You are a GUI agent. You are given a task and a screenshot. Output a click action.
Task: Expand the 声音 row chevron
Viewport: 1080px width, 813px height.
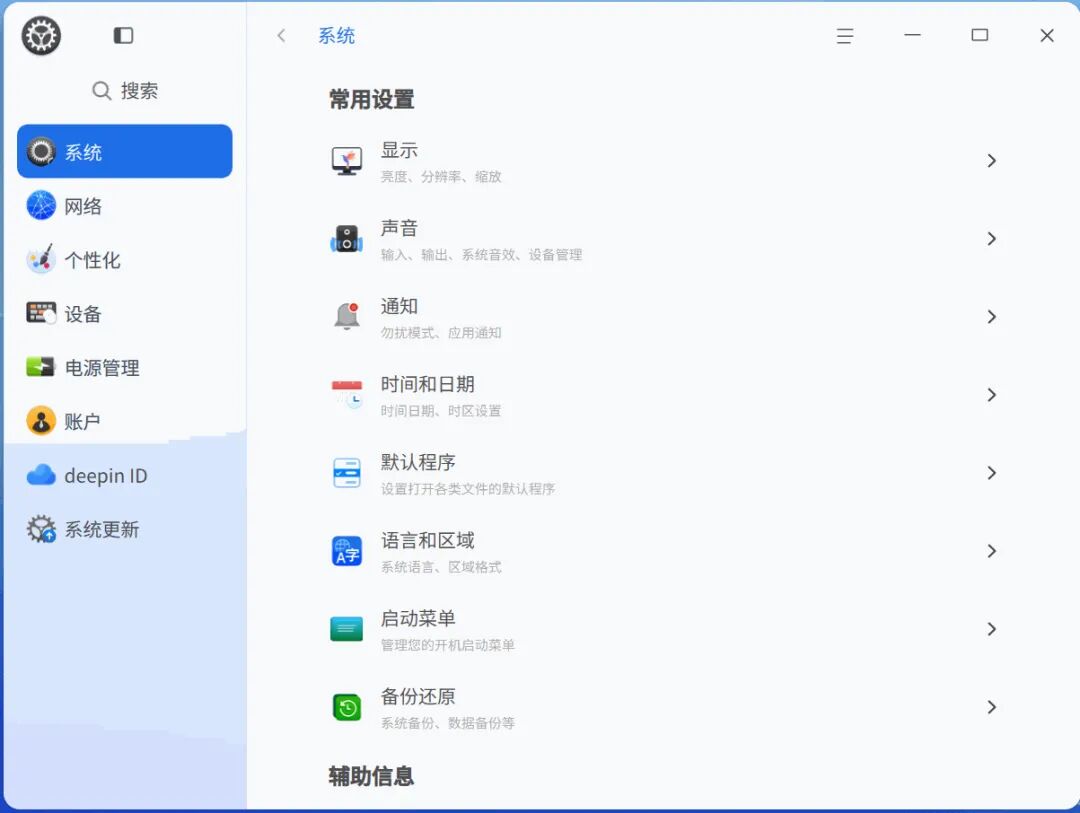tap(991, 238)
